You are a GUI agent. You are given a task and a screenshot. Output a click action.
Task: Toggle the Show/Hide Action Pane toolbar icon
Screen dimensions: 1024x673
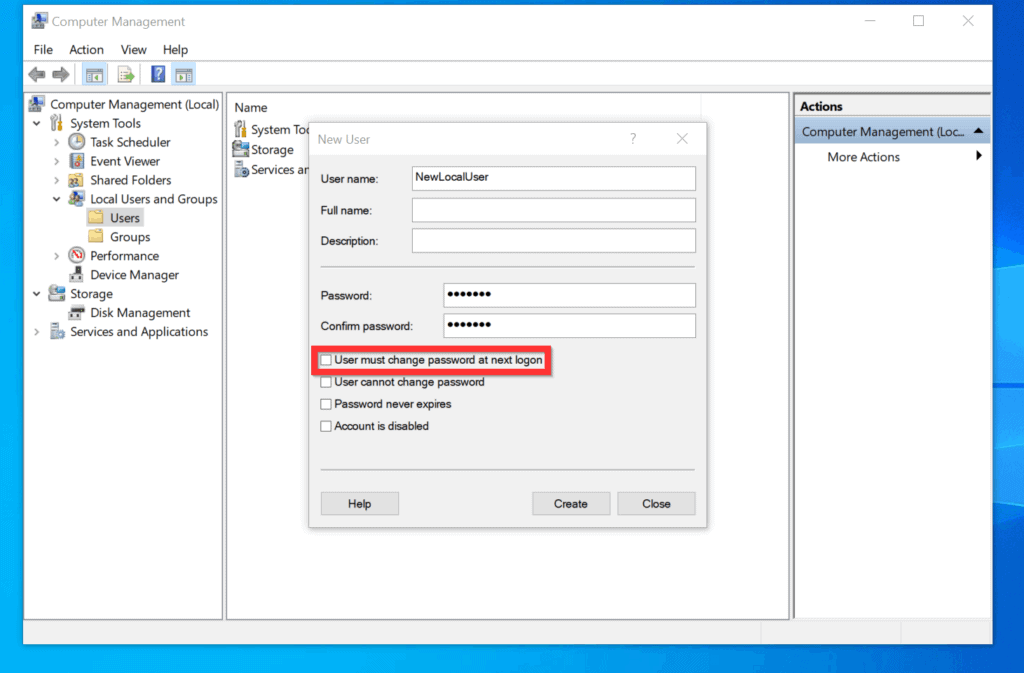coord(184,75)
